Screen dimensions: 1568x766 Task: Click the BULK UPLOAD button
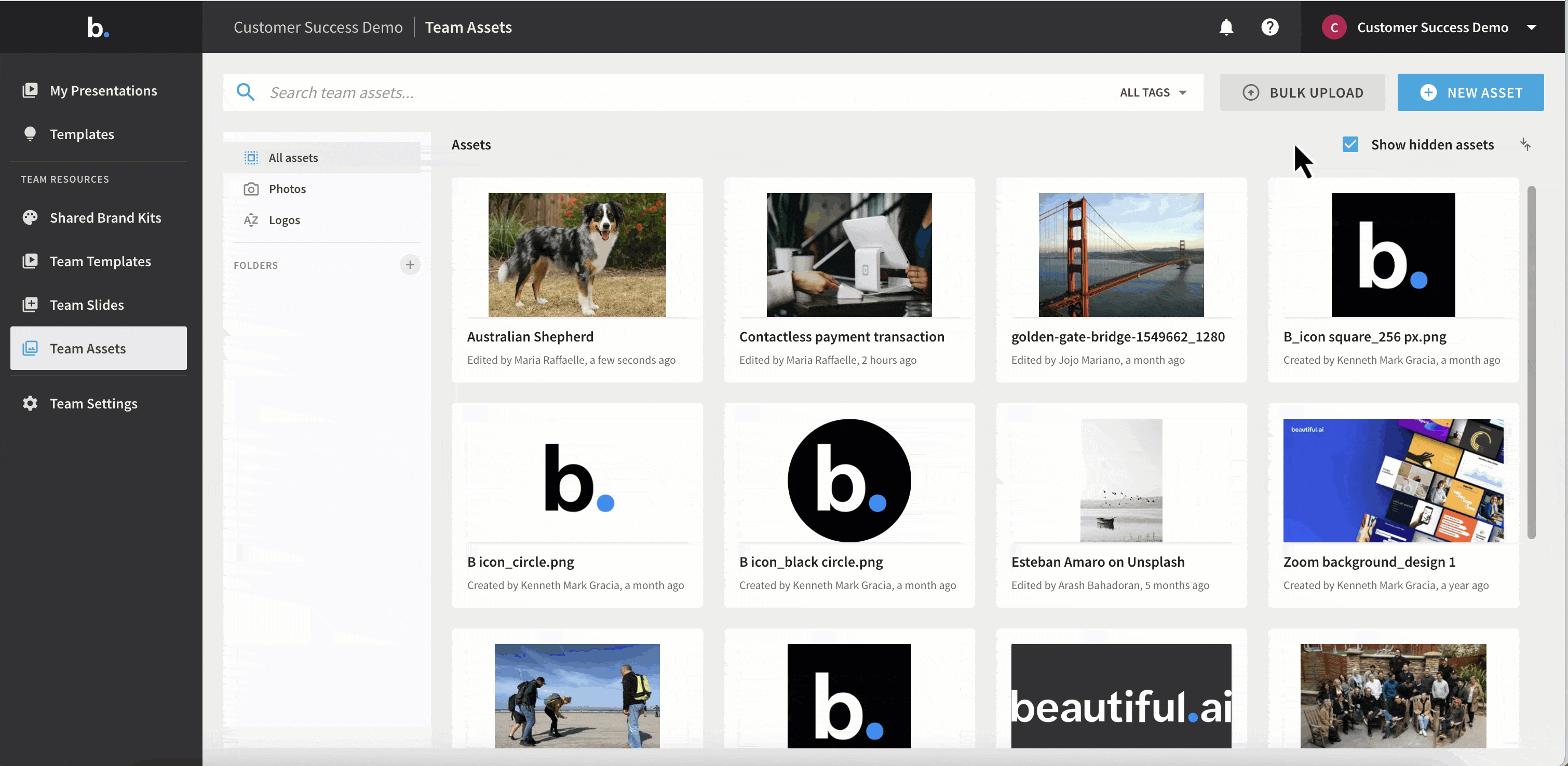tap(1302, 92)
